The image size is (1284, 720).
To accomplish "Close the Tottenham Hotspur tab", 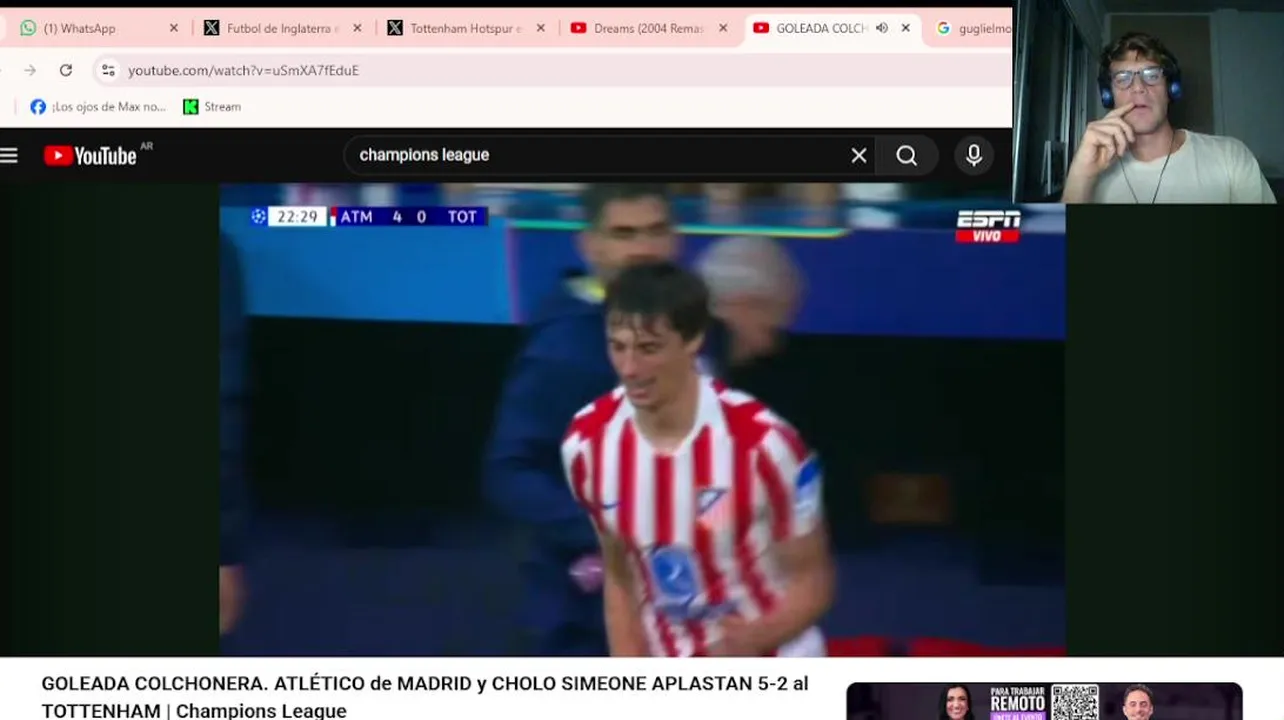I will click(541, 28).
